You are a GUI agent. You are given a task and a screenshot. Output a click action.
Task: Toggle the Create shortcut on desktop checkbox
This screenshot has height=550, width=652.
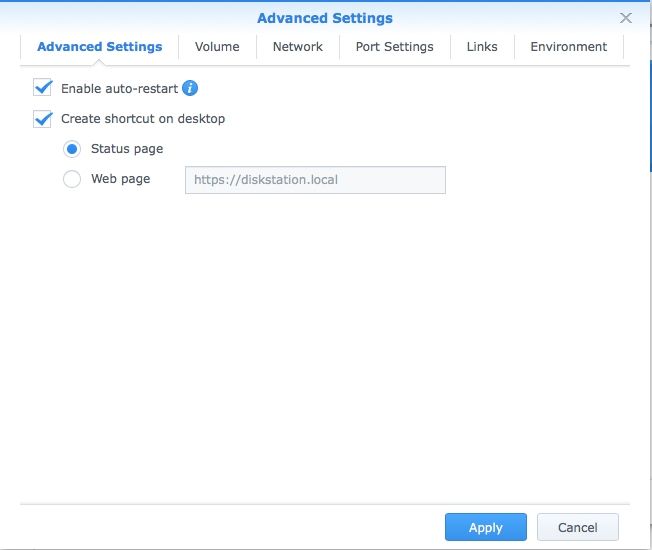pos(42,119)
